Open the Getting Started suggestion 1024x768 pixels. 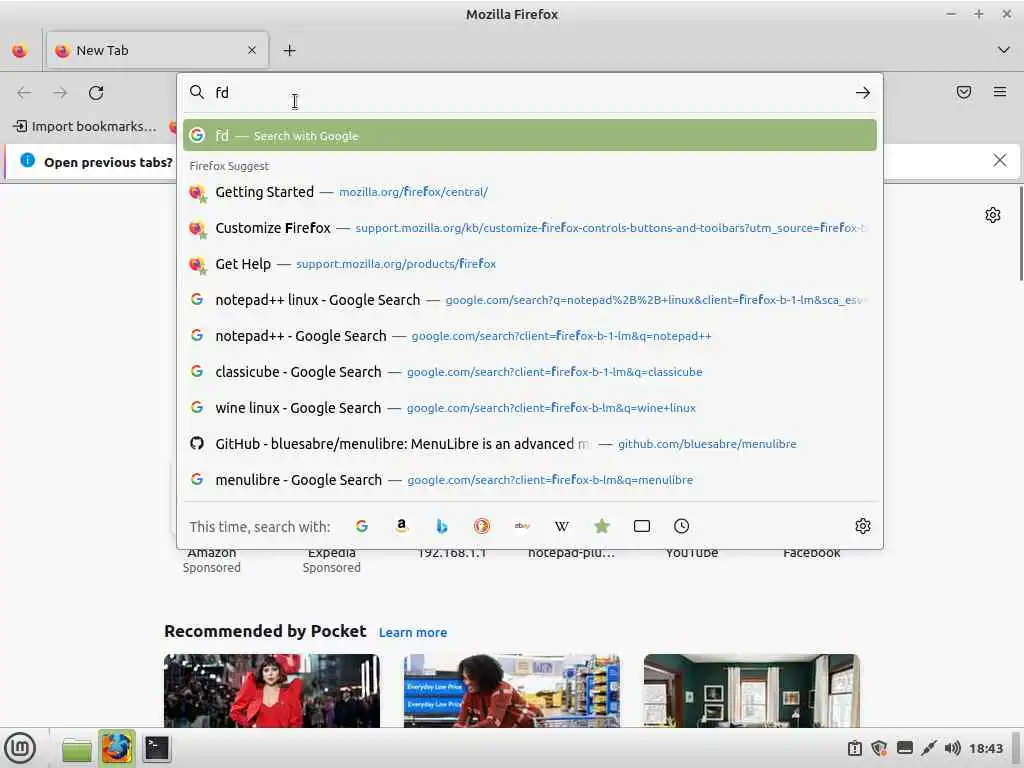click(530, 192)
